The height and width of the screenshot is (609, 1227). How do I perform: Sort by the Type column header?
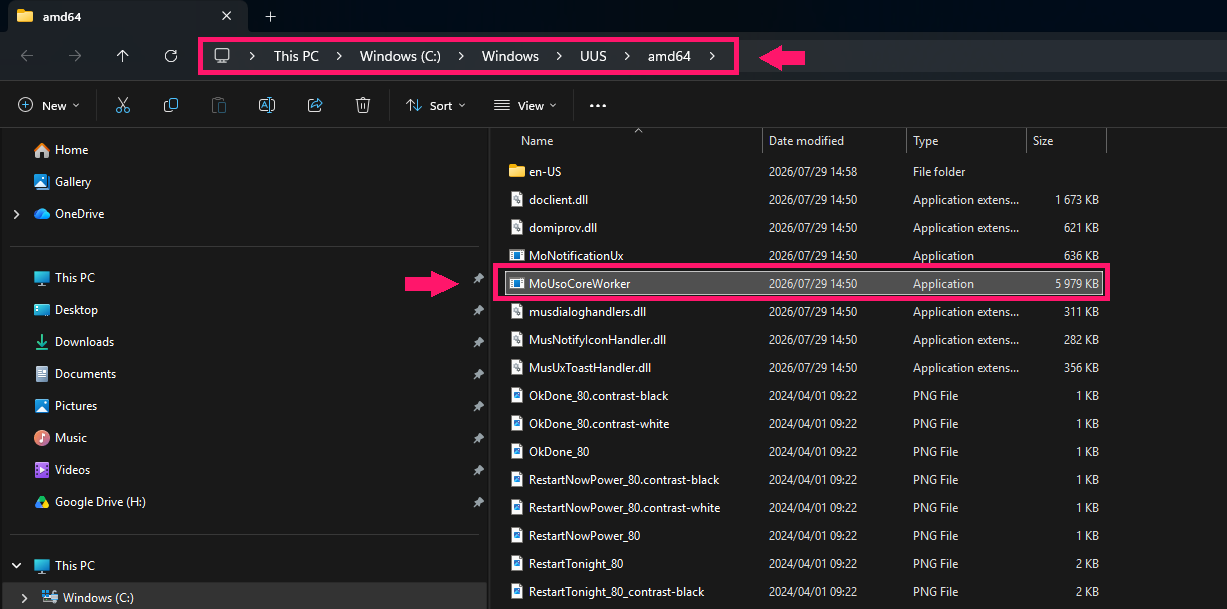pos(967,141)
